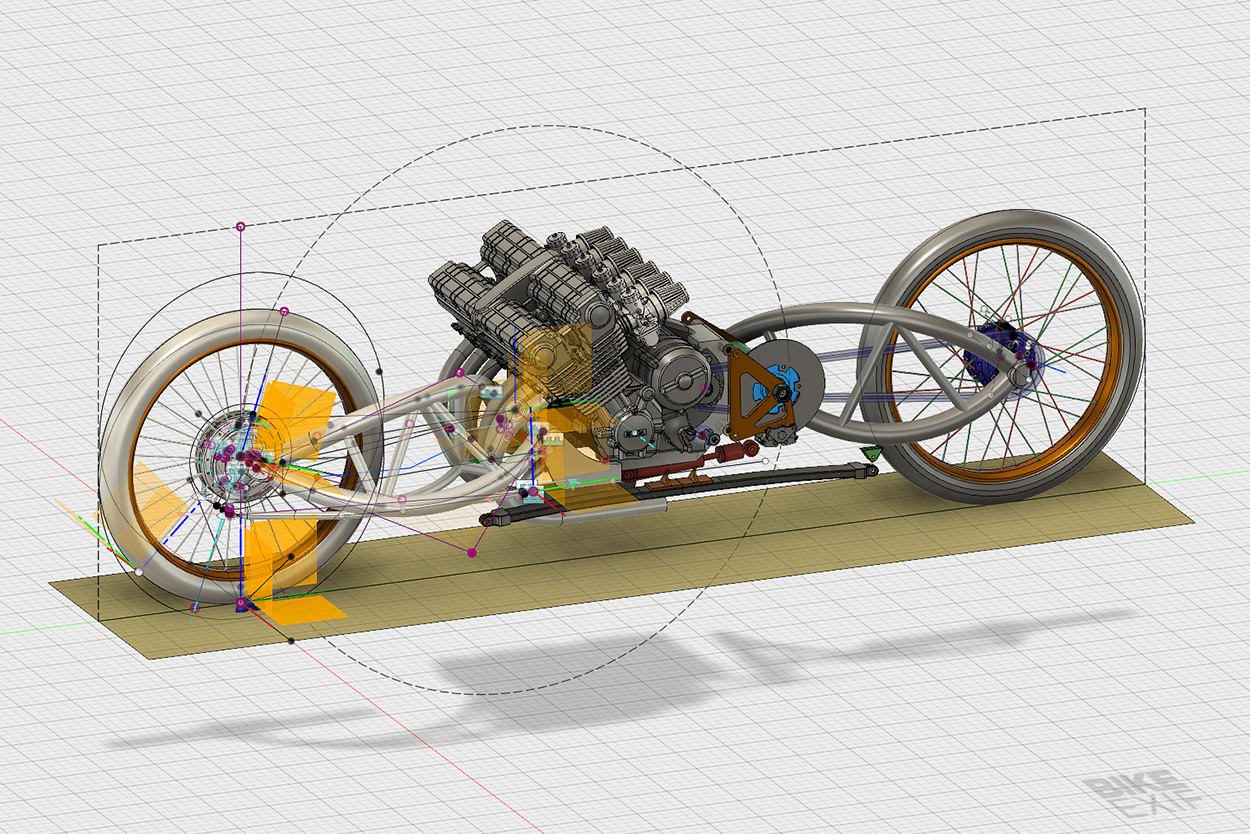1250x834 pixels.
Task: Click the small green triangular marker near the right wheel
Action: [x=872, y=453]
